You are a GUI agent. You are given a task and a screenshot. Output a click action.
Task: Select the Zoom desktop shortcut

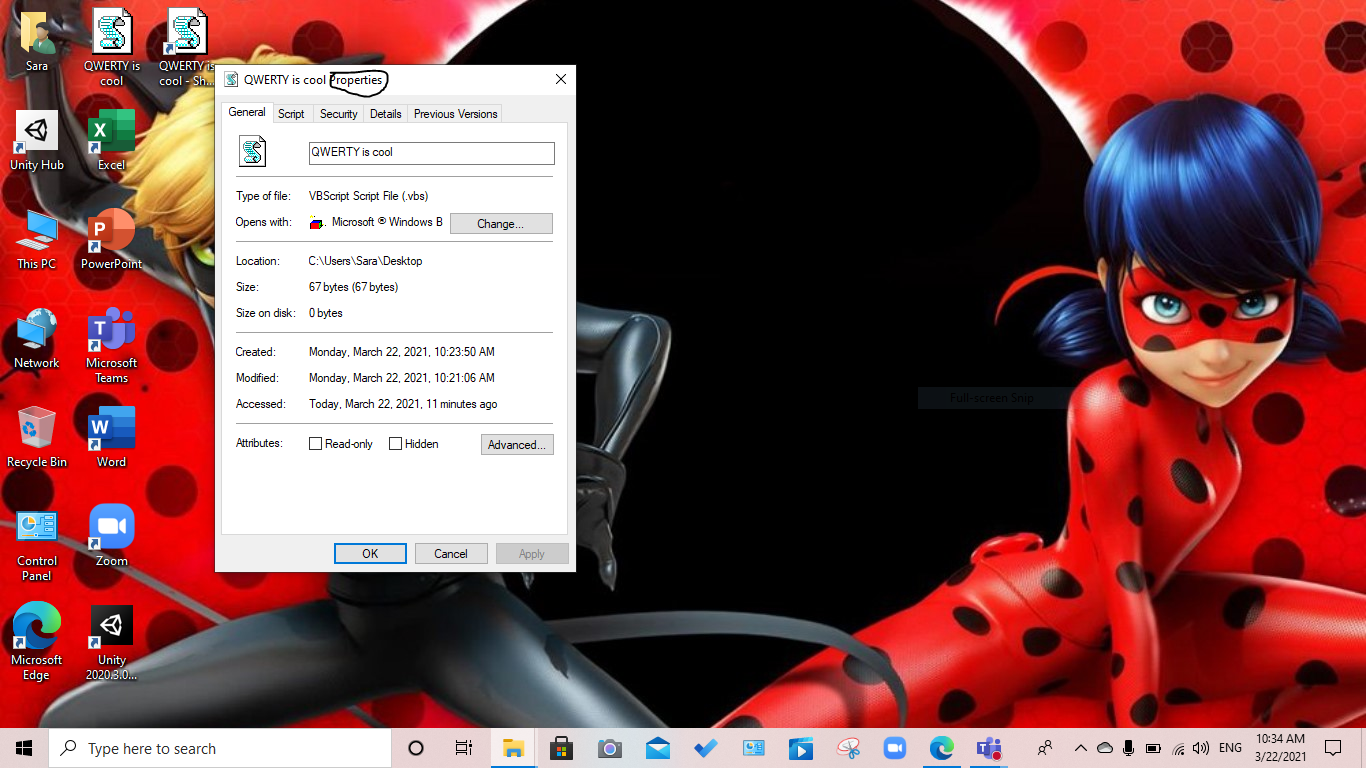(x=112, y=536)
